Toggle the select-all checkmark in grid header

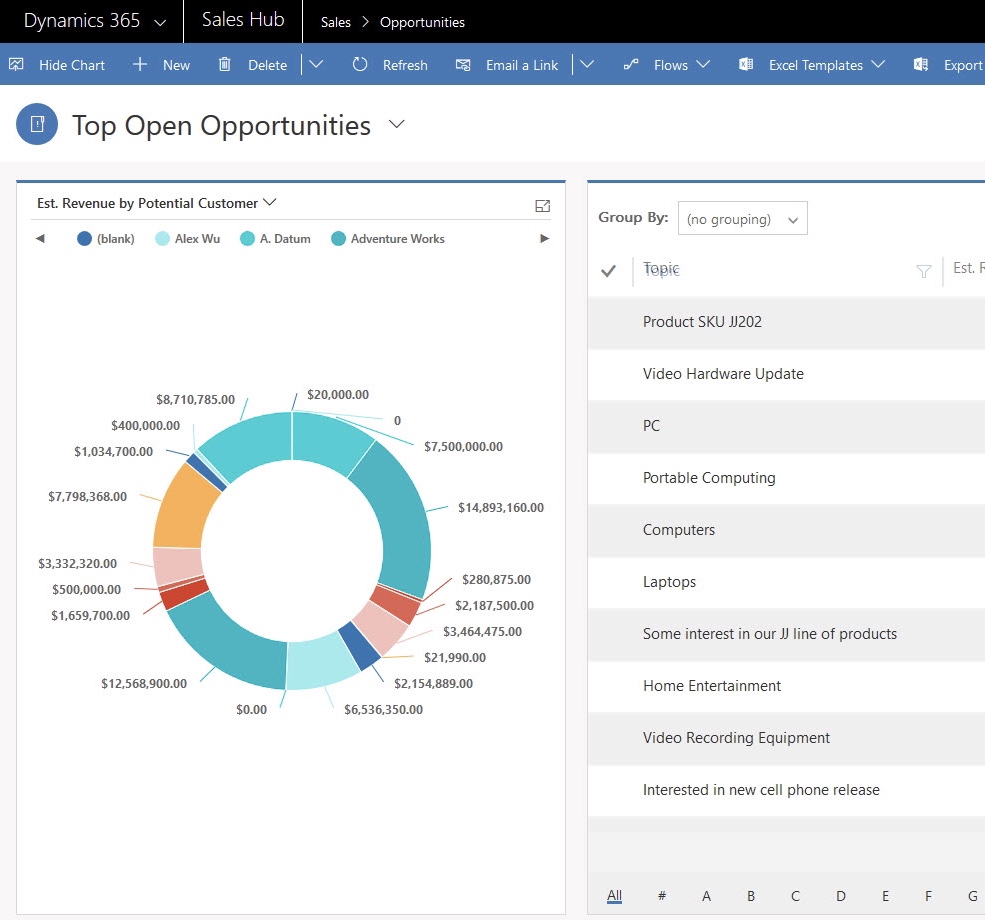[x=608, y=271]
